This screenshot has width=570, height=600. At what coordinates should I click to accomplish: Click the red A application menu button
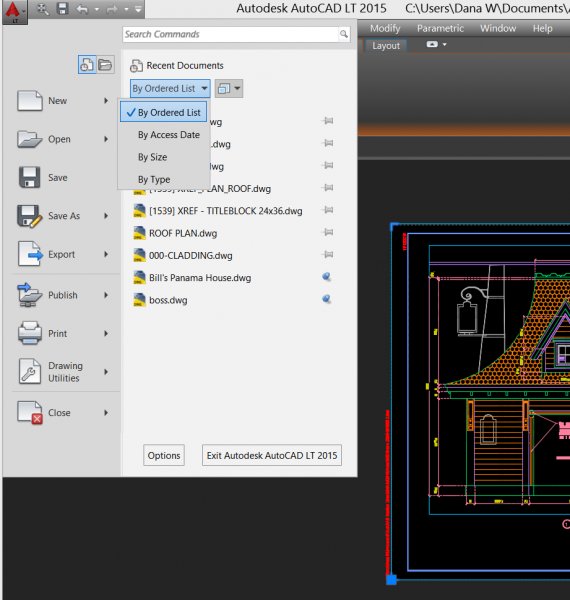pyautogui.click(x=15, y=12)
